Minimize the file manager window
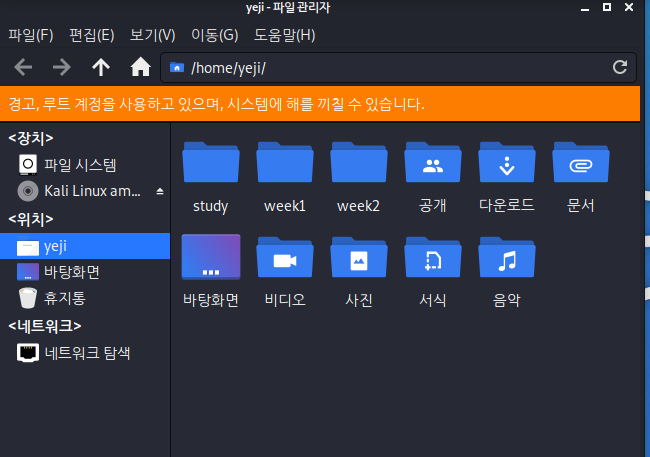This screenshot has height=457, width=650. 585,8
